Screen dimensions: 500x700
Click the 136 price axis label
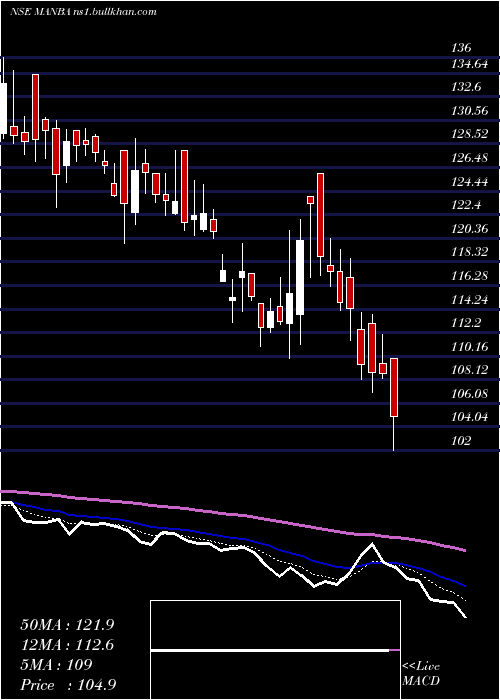tap(462, 48)
